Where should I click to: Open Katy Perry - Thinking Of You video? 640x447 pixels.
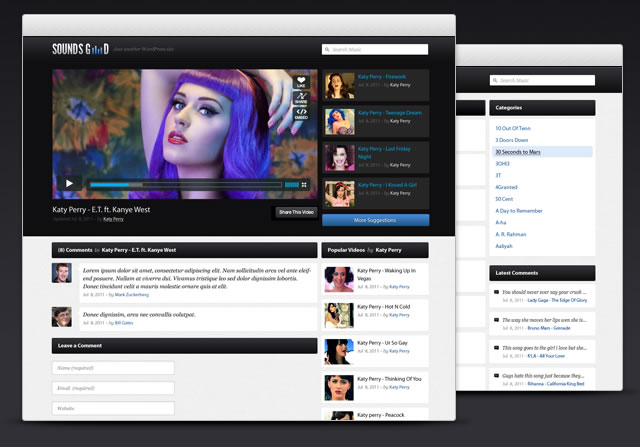(389, 379)
